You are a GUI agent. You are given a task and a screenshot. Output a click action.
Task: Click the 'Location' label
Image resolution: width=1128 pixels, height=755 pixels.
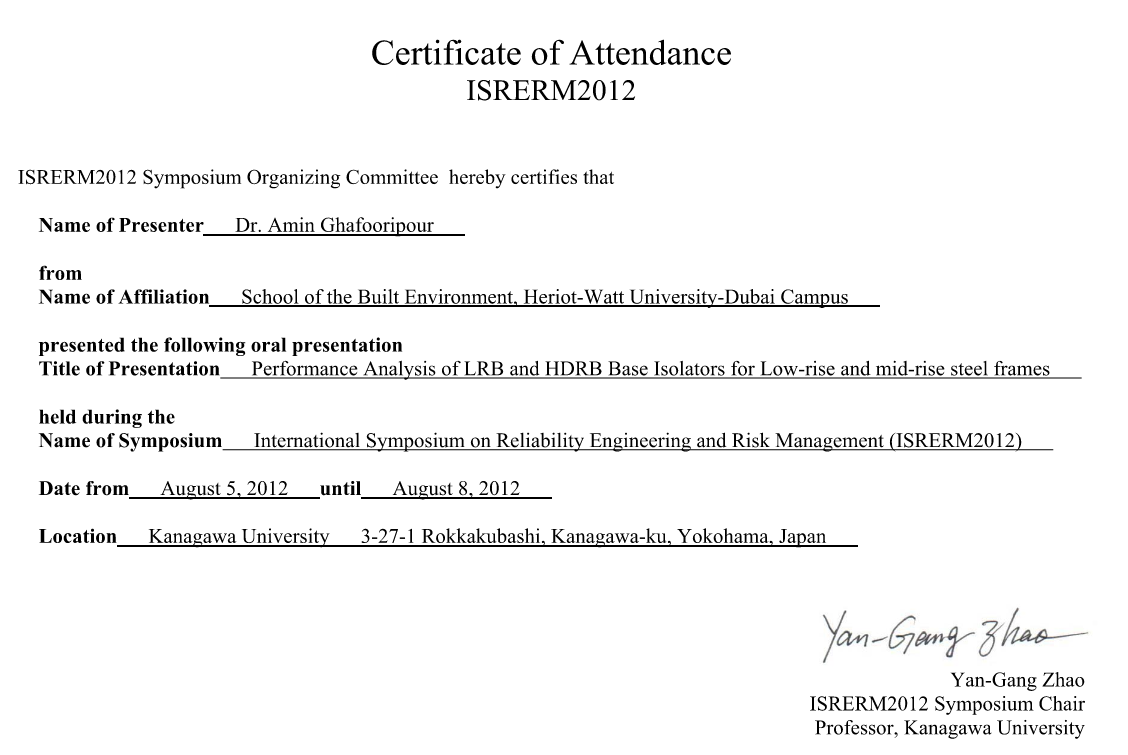click(x=78, y=537)
